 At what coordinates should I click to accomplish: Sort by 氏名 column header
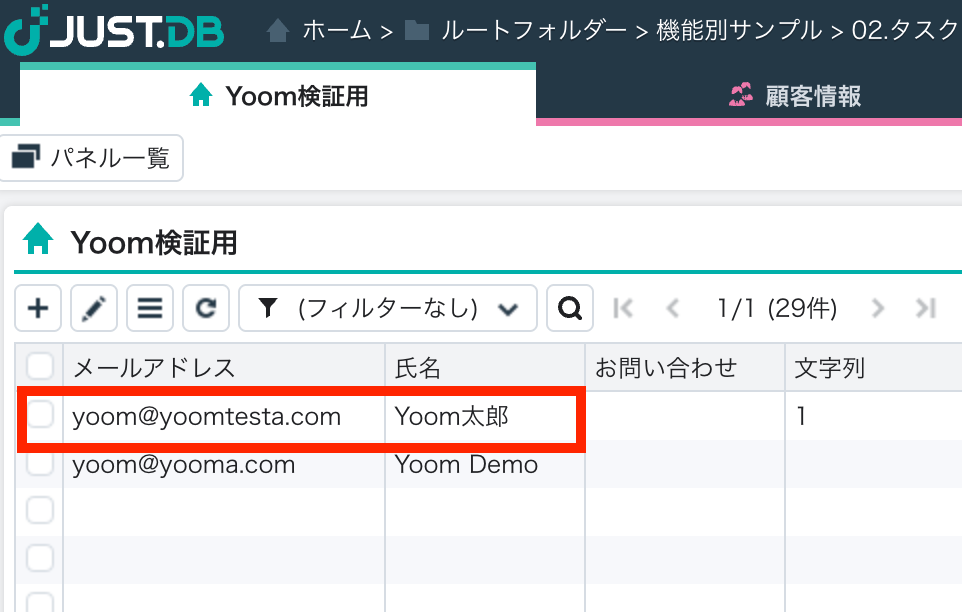coord(485,368)
